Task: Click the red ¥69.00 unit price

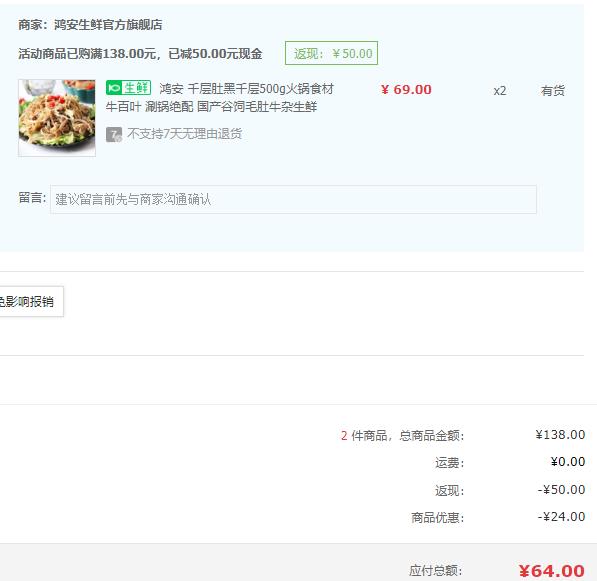Action: 406,90
